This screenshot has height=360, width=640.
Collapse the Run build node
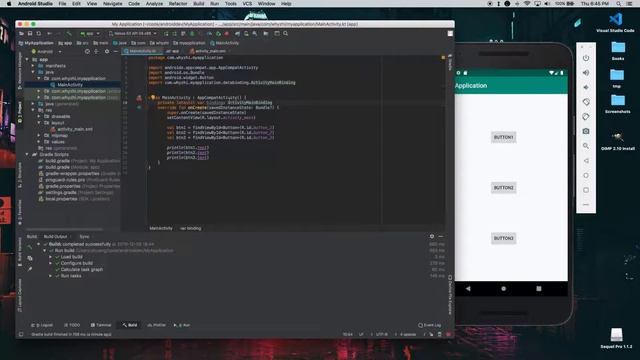tap(44, 251)
